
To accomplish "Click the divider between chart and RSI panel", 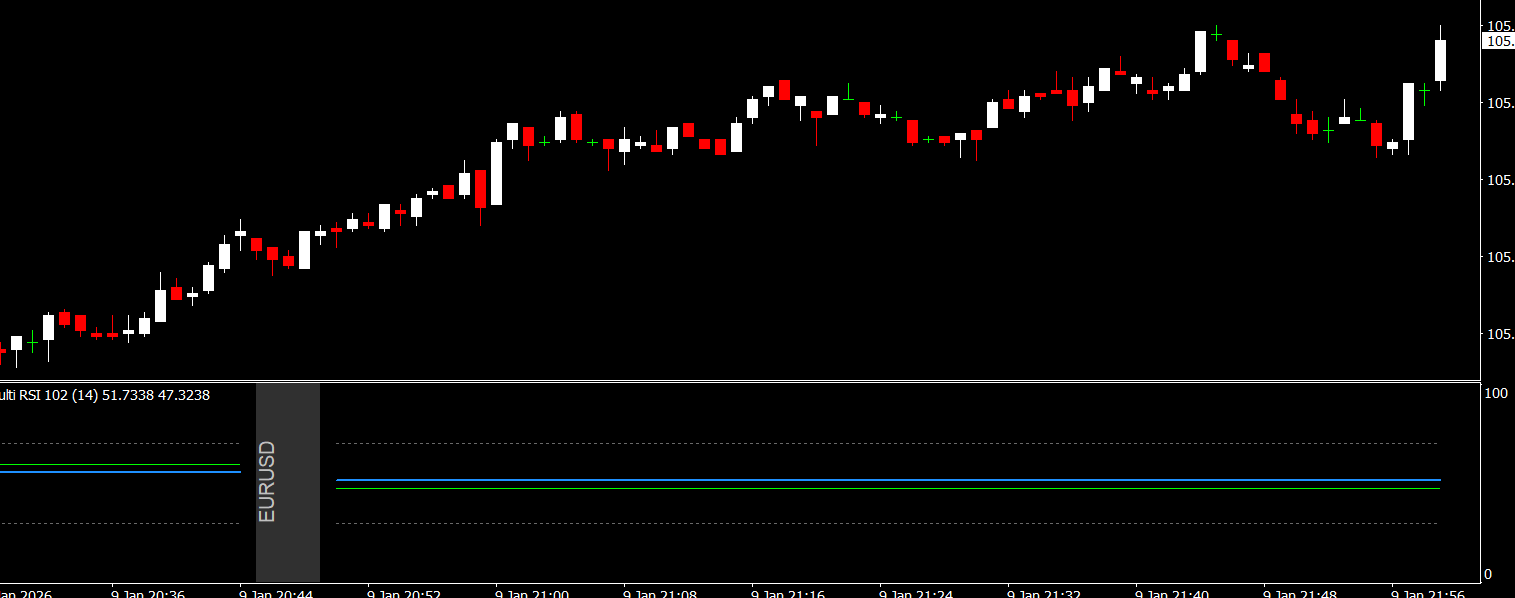I will point(740,381).
